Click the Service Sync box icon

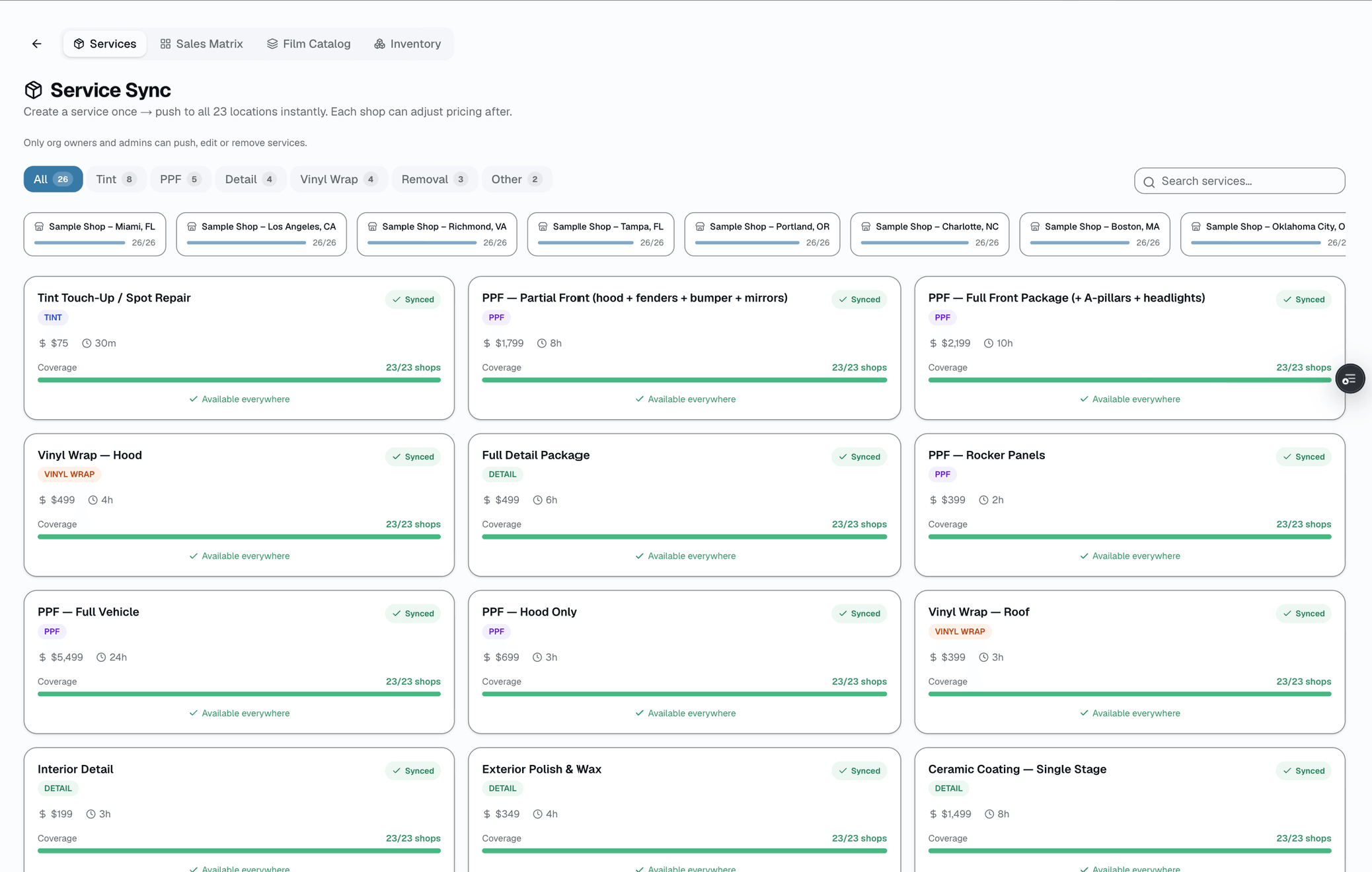pyautogui.click(x=33, y=90)
